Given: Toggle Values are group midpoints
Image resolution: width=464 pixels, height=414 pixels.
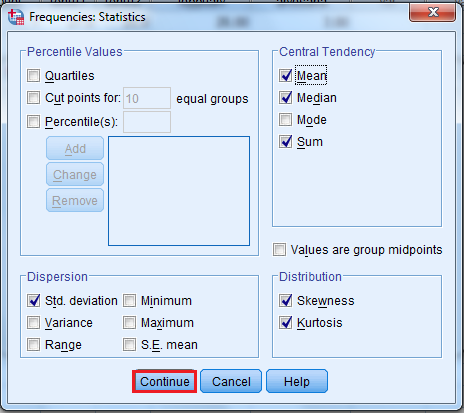Looking at the screenshot, I should click(279, 249).
